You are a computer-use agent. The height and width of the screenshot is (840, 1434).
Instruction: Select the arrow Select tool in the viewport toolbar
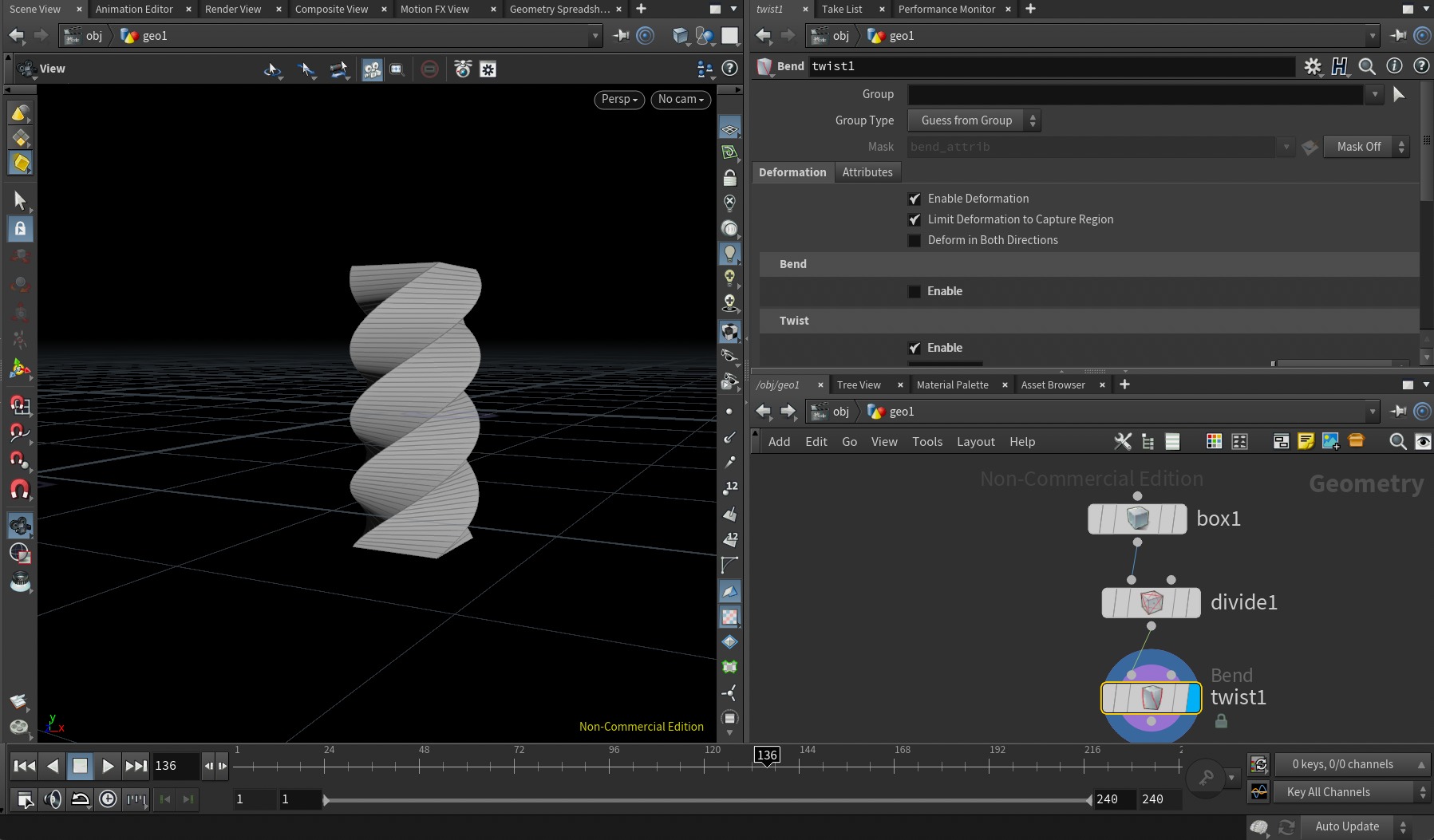[x=20, y=199]
